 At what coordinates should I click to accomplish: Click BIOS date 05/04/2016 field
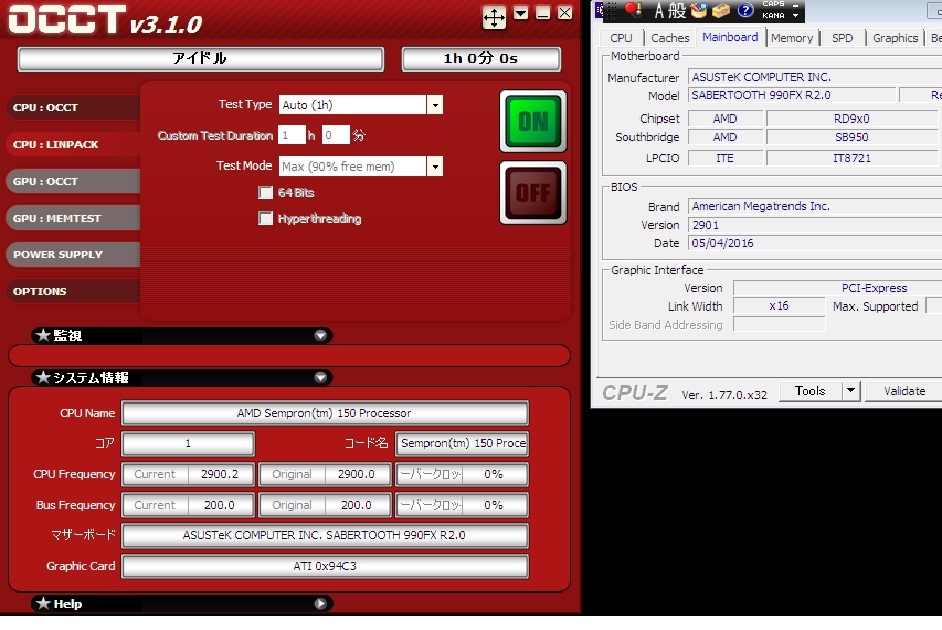[x=815, y=243]
